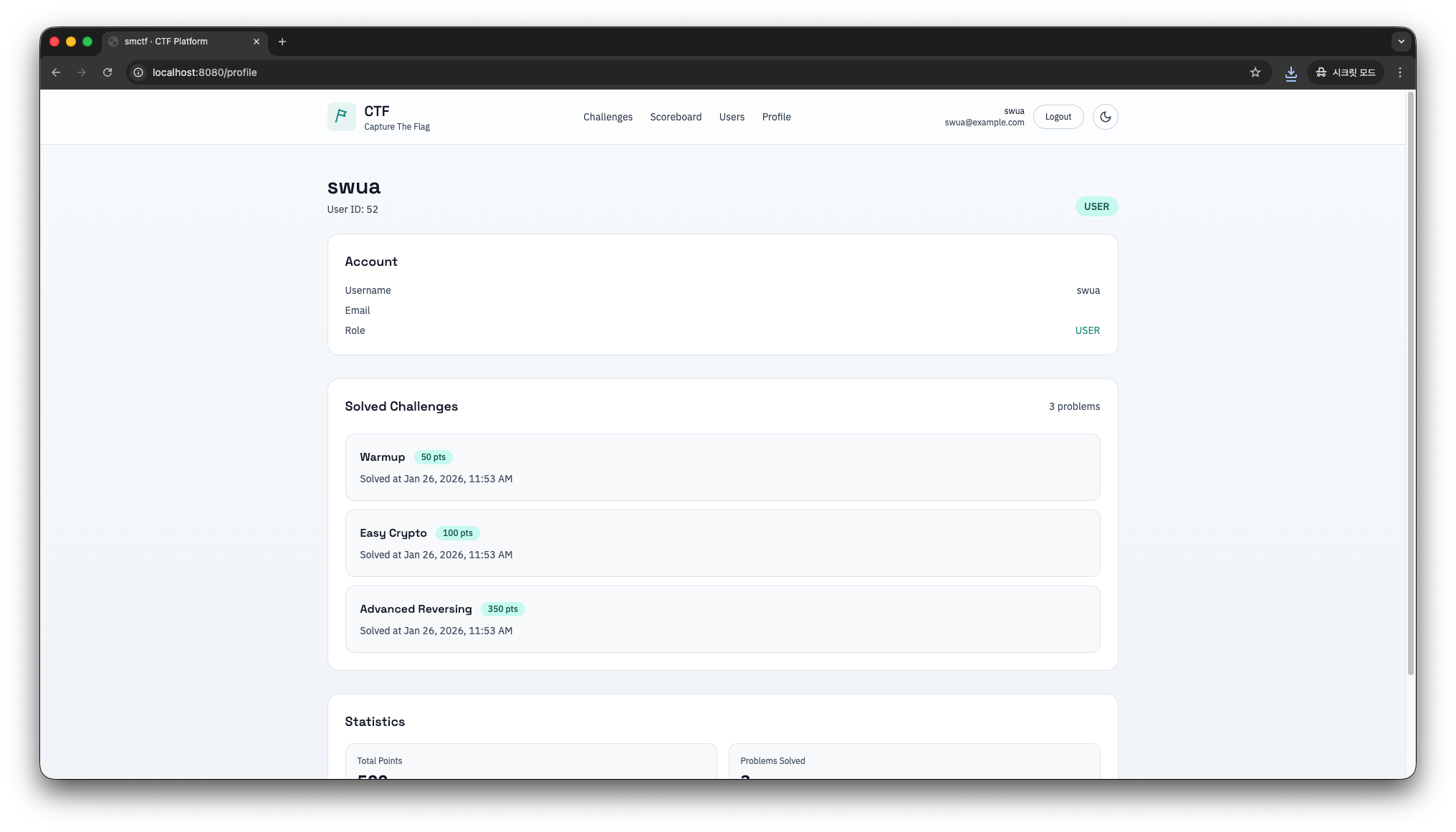Open the browser downloads icon

(x=1290, y=72)
